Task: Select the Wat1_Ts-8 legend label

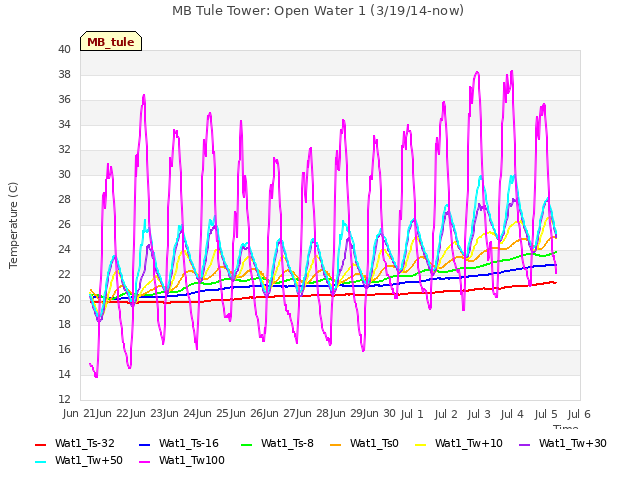Action: [287, 443]
